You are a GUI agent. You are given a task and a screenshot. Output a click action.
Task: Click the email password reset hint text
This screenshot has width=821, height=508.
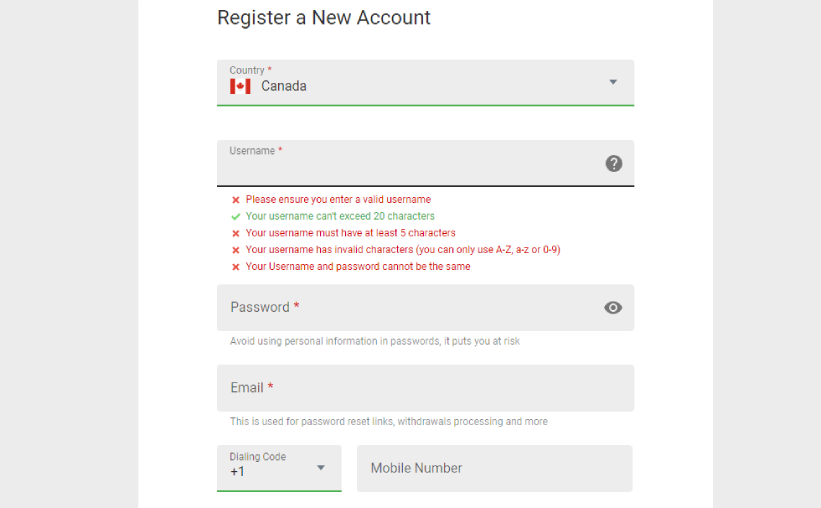point(389,421)
